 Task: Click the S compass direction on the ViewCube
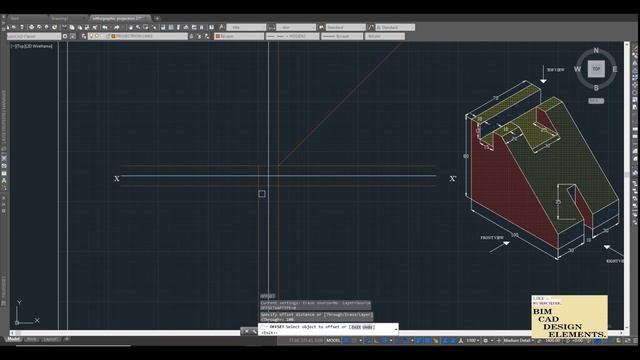click(596, 88)
